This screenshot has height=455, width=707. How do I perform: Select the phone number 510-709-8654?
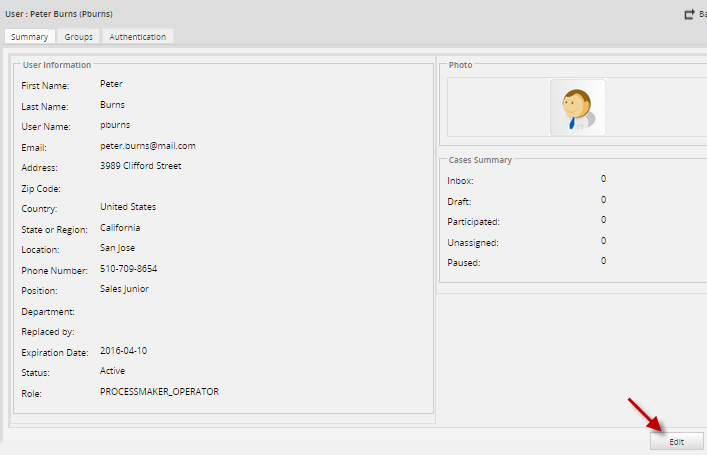click(x=128, y=269)
